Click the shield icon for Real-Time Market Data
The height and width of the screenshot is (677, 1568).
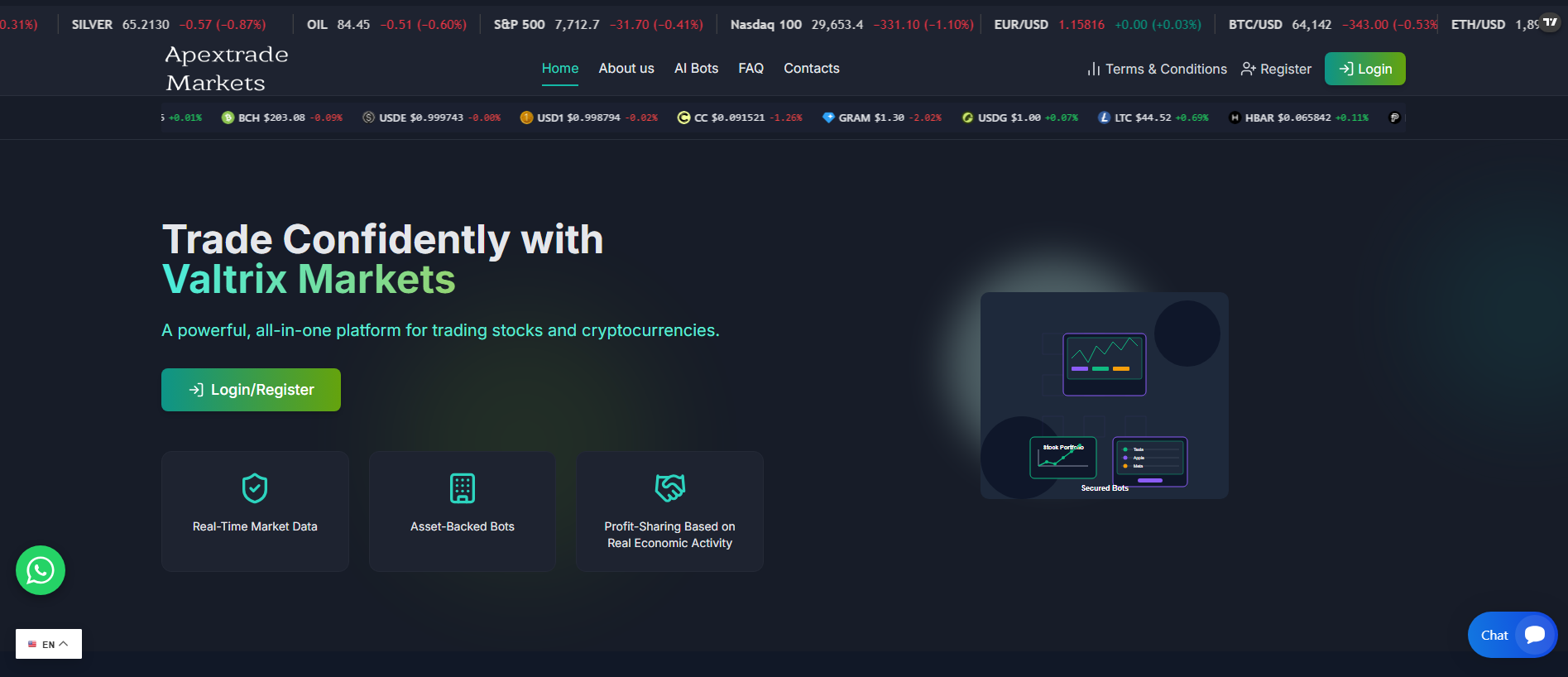[x=255, y=488]
